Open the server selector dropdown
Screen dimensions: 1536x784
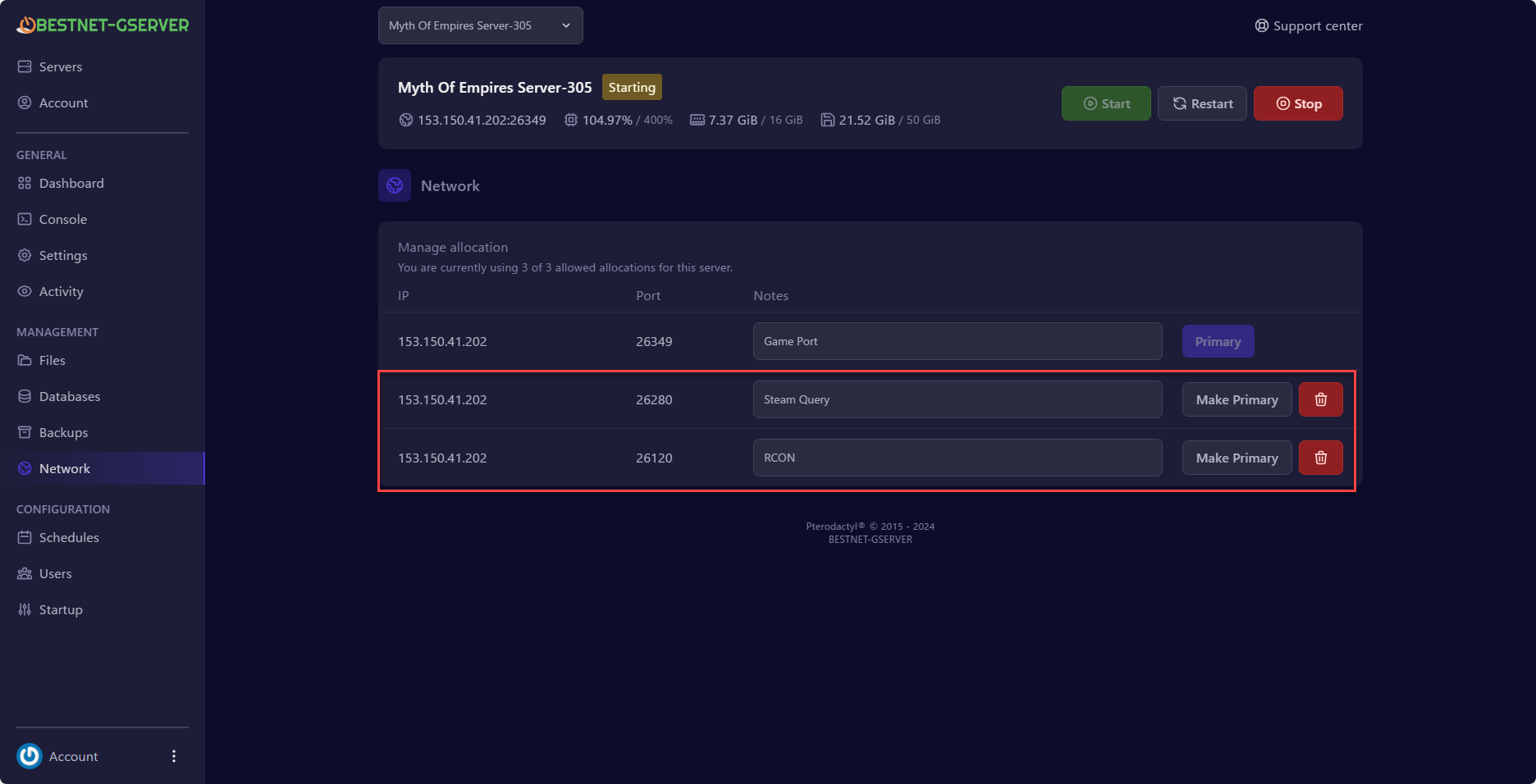click(x=481, y=25)
